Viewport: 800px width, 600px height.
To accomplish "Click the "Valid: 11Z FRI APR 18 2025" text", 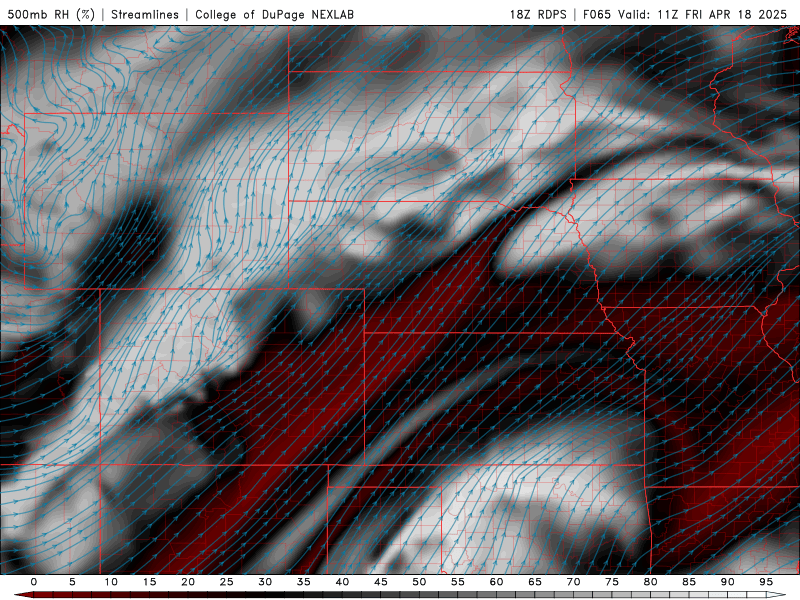I will pos(703,15).
